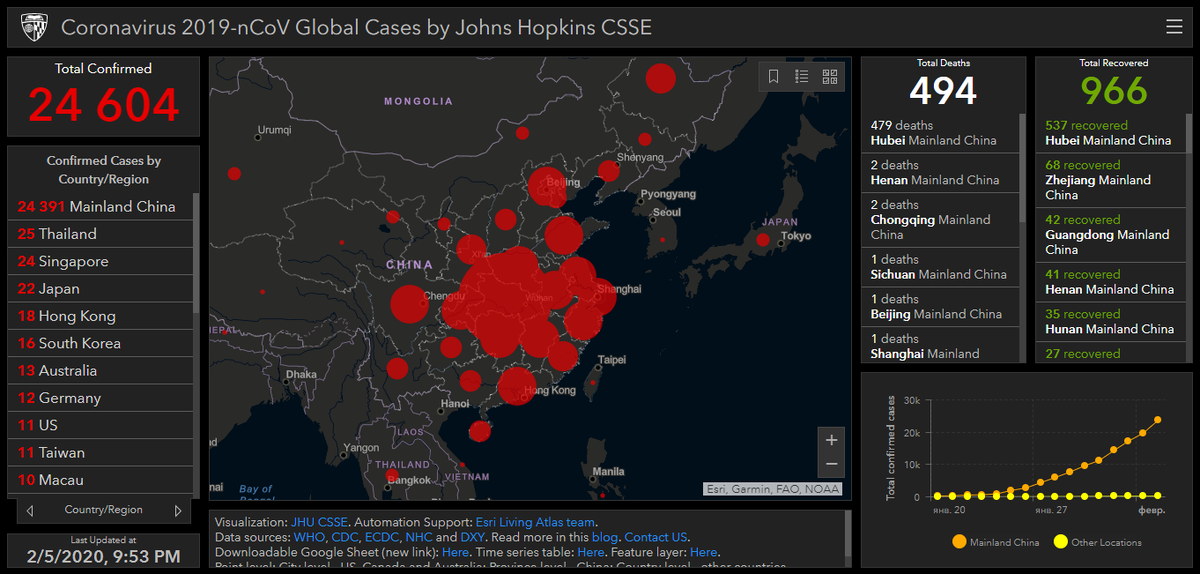Click the Total Recovered 966 counter

1114,91
